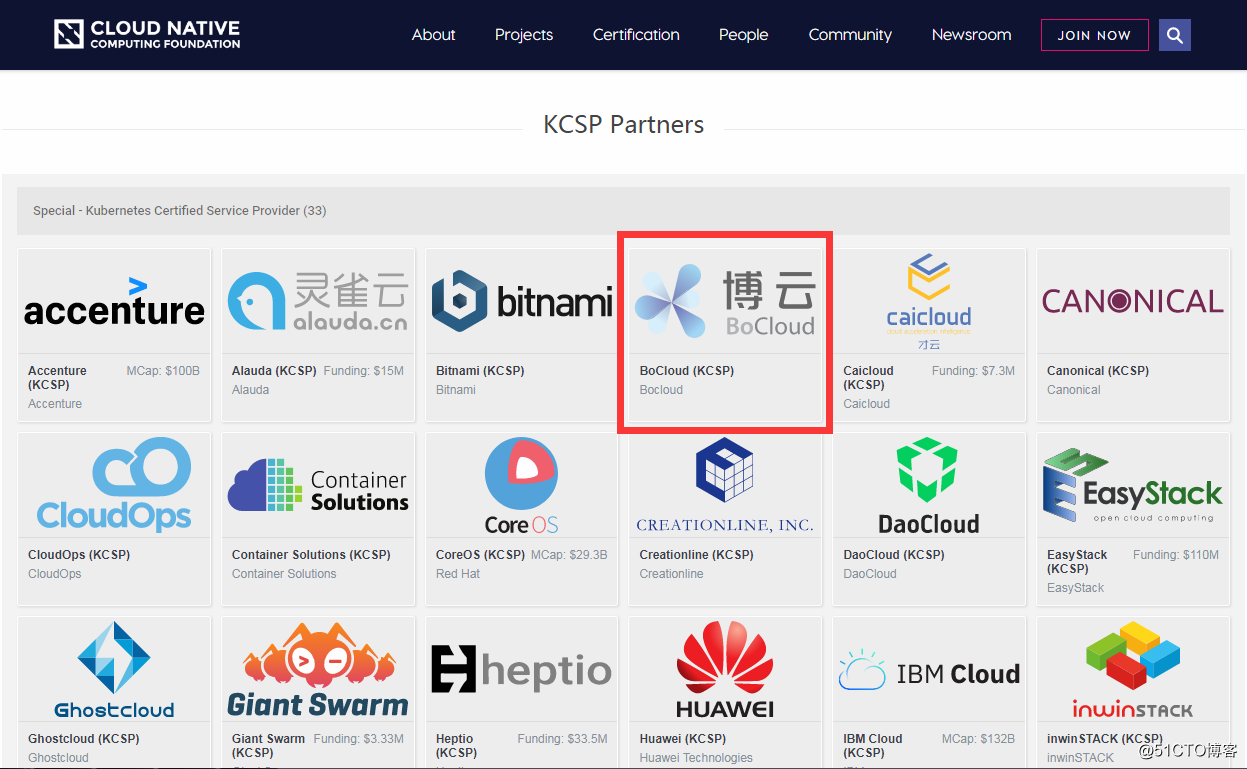This screenshot has height=769, width=1247.
Task: Click the Accenture logo thumbnail
Action: 114,303
